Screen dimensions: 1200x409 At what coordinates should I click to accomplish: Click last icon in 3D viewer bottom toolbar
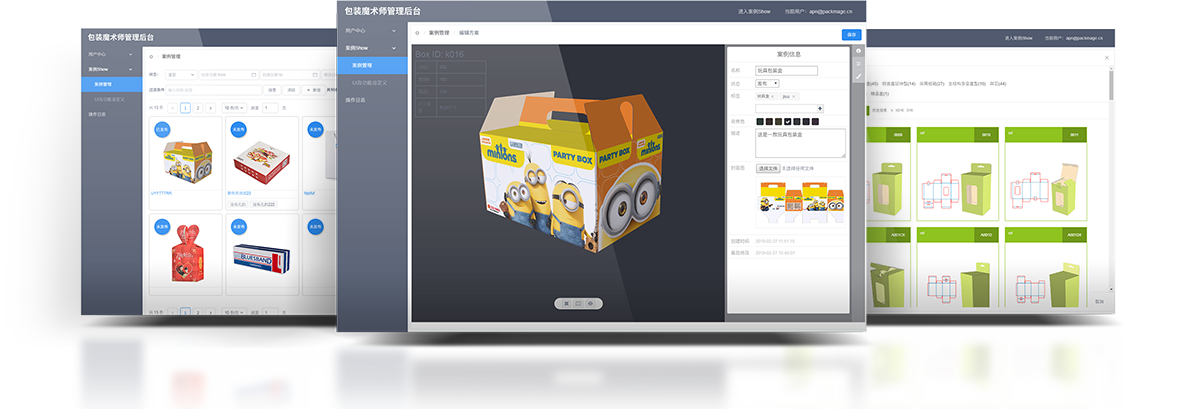[x=591, y=303]
